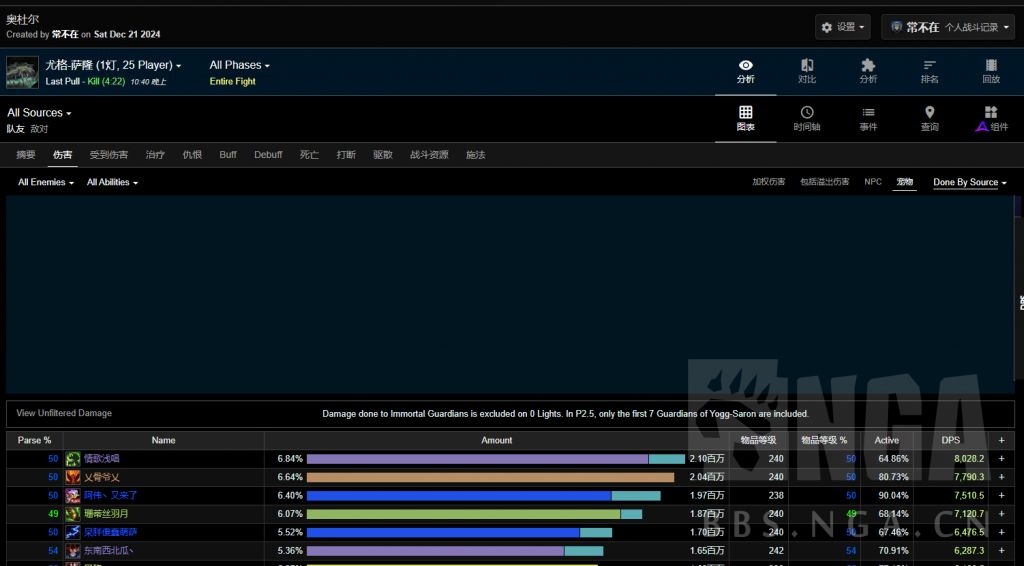Viewport: 1024px width, 566px height.
Task: Click the plus icon in table header
Action: 1001,441
